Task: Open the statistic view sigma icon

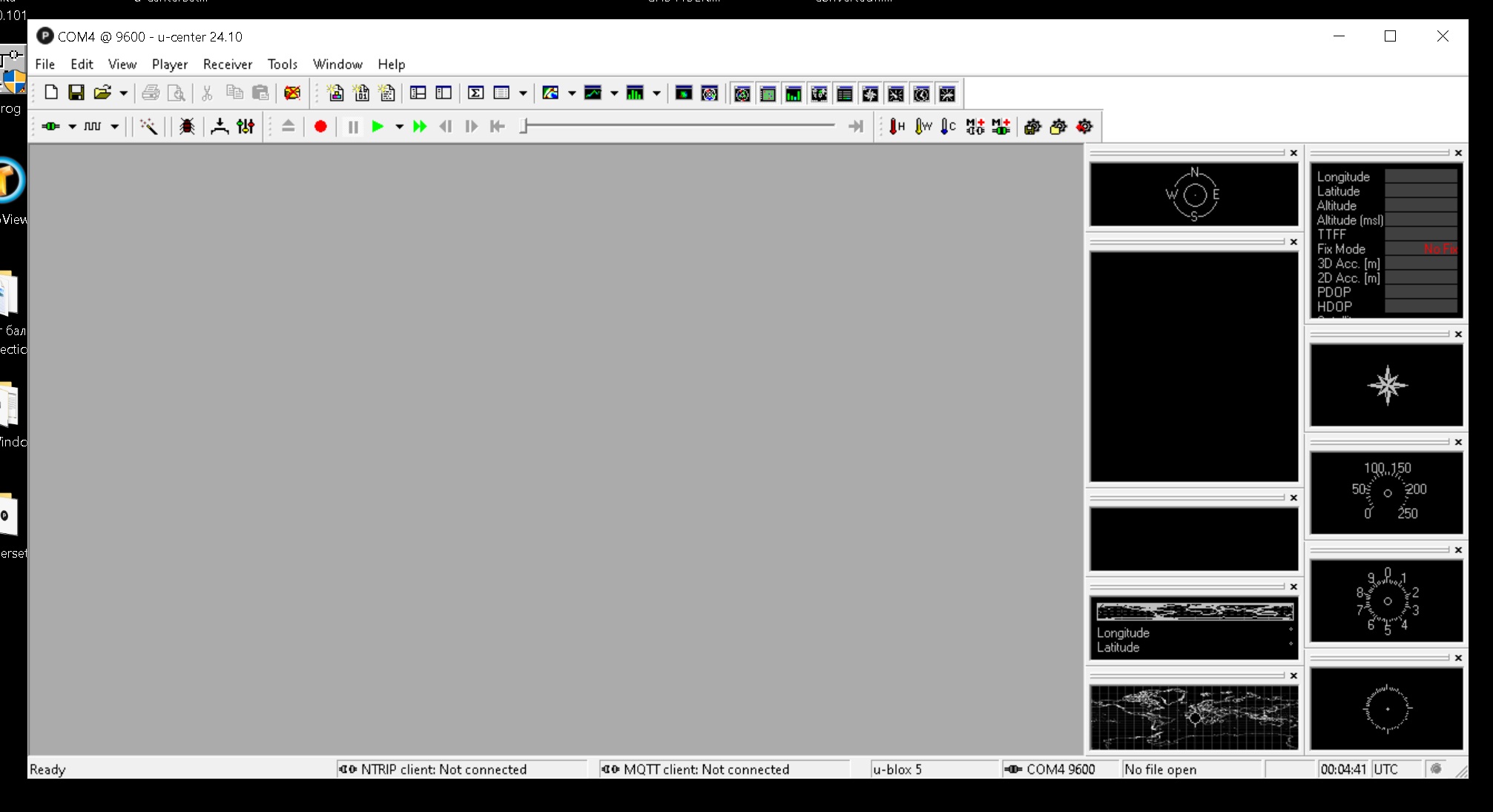Action: coord(475,93)
